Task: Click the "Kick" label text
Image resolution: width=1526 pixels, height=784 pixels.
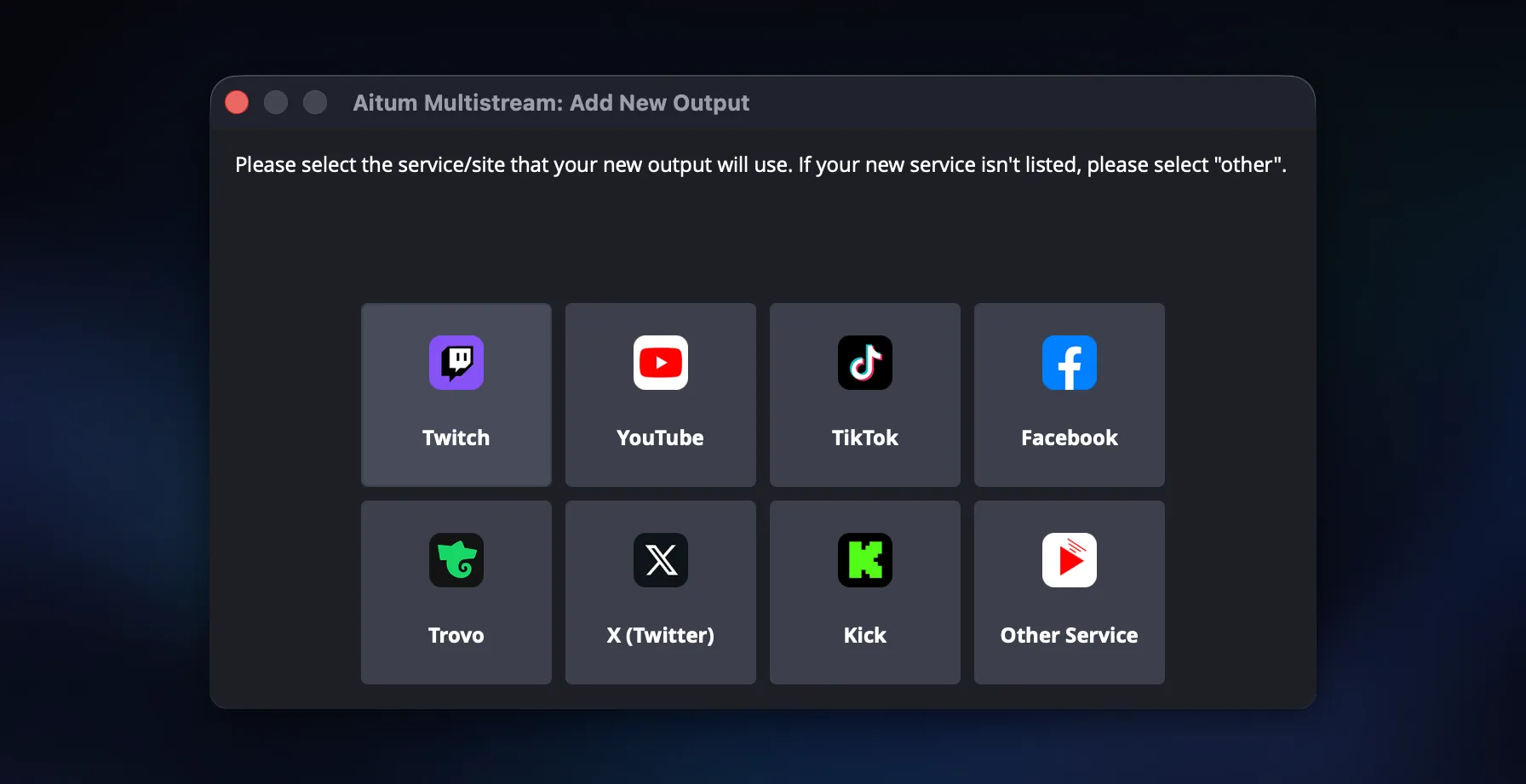Action: pos(865,635)
